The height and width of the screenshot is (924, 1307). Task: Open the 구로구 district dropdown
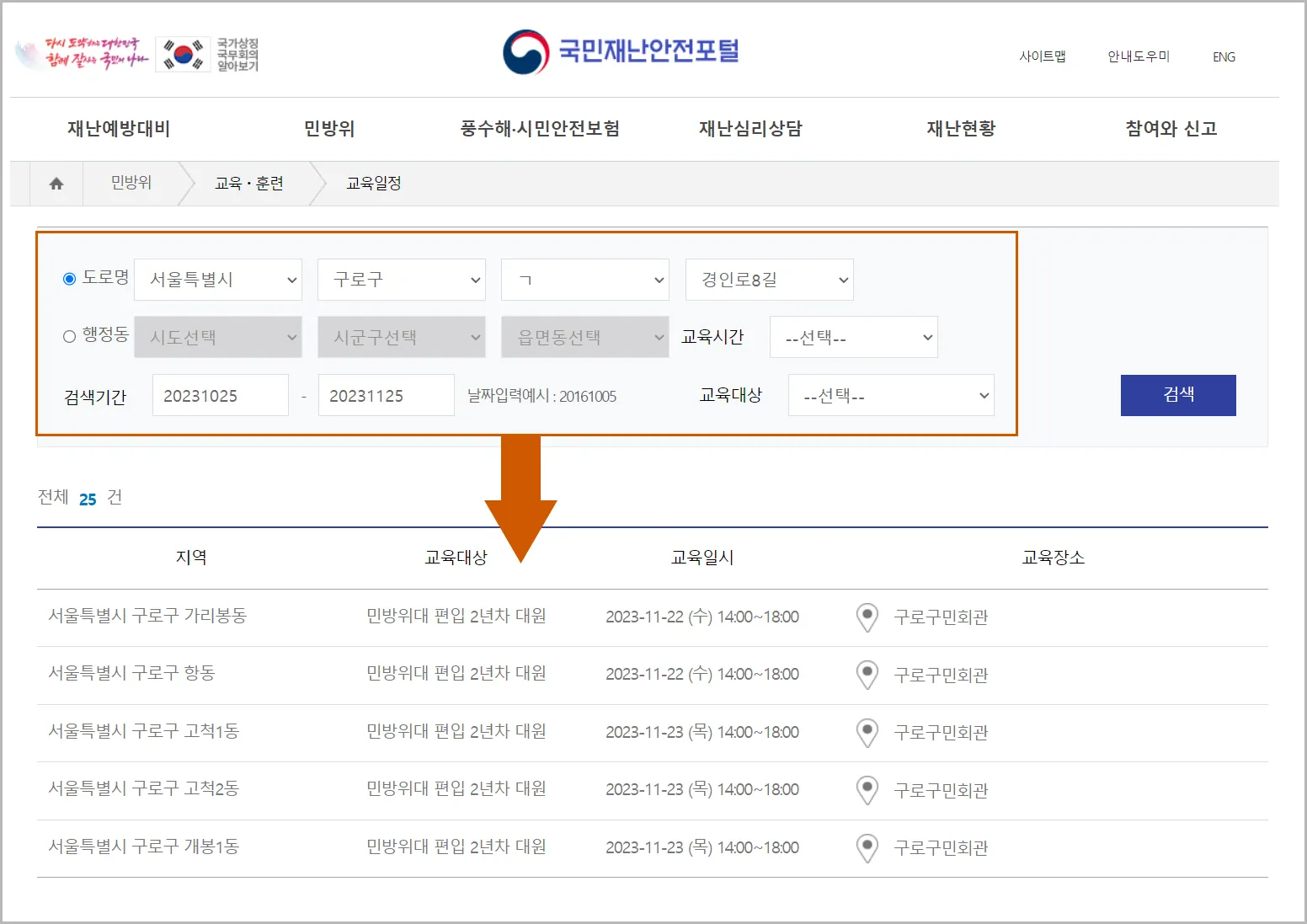[401, 279]
